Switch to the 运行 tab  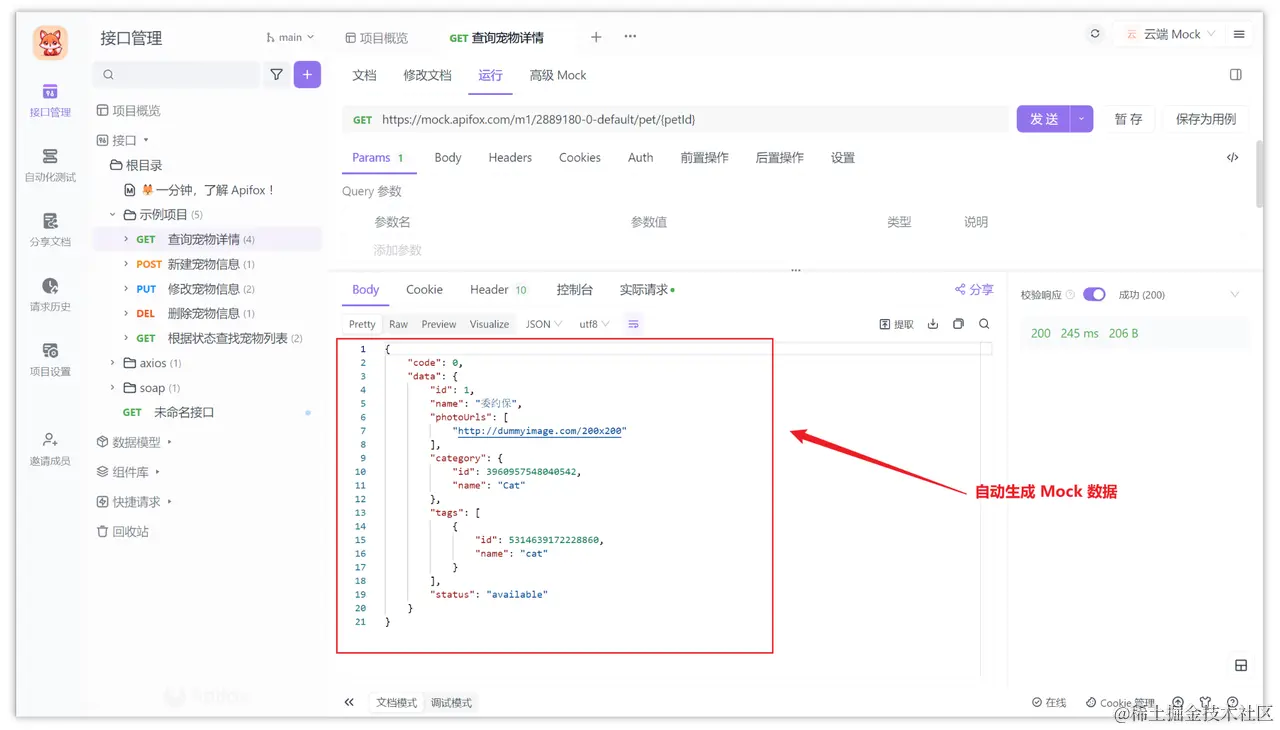pyautogui.click(x=490, y=75)
